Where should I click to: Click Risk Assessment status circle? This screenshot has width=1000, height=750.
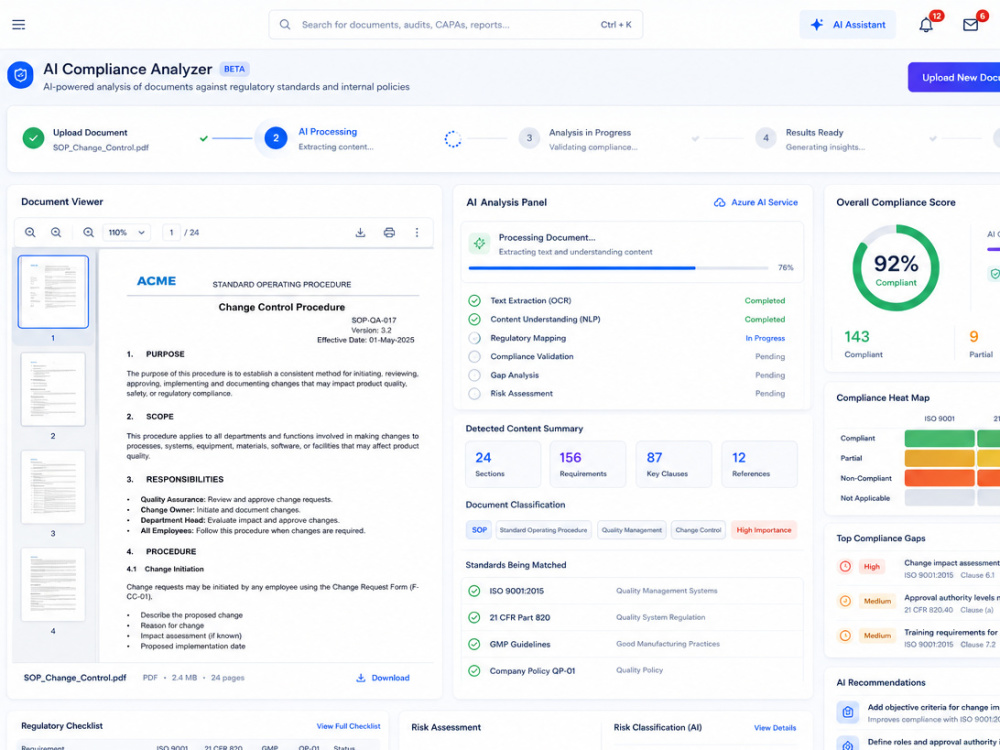[x=474, y=393]
